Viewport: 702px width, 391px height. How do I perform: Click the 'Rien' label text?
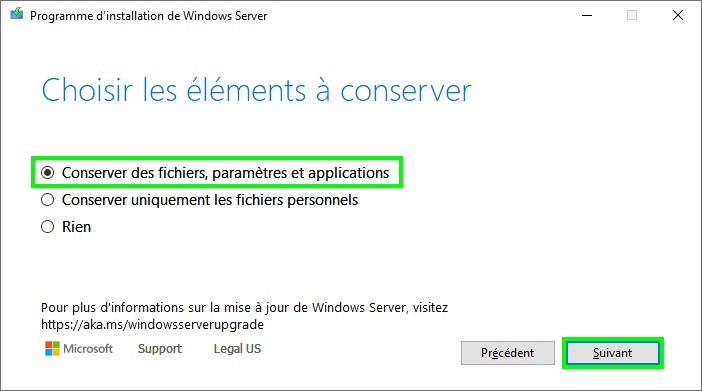tap(77, 227)
